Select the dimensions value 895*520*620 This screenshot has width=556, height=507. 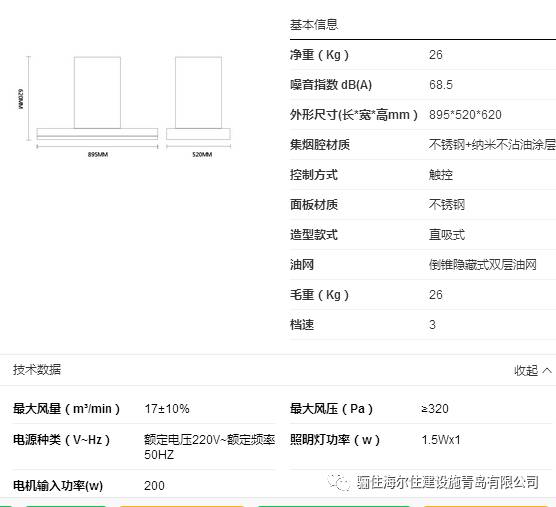pyautogui.click(x=465, y=115)
